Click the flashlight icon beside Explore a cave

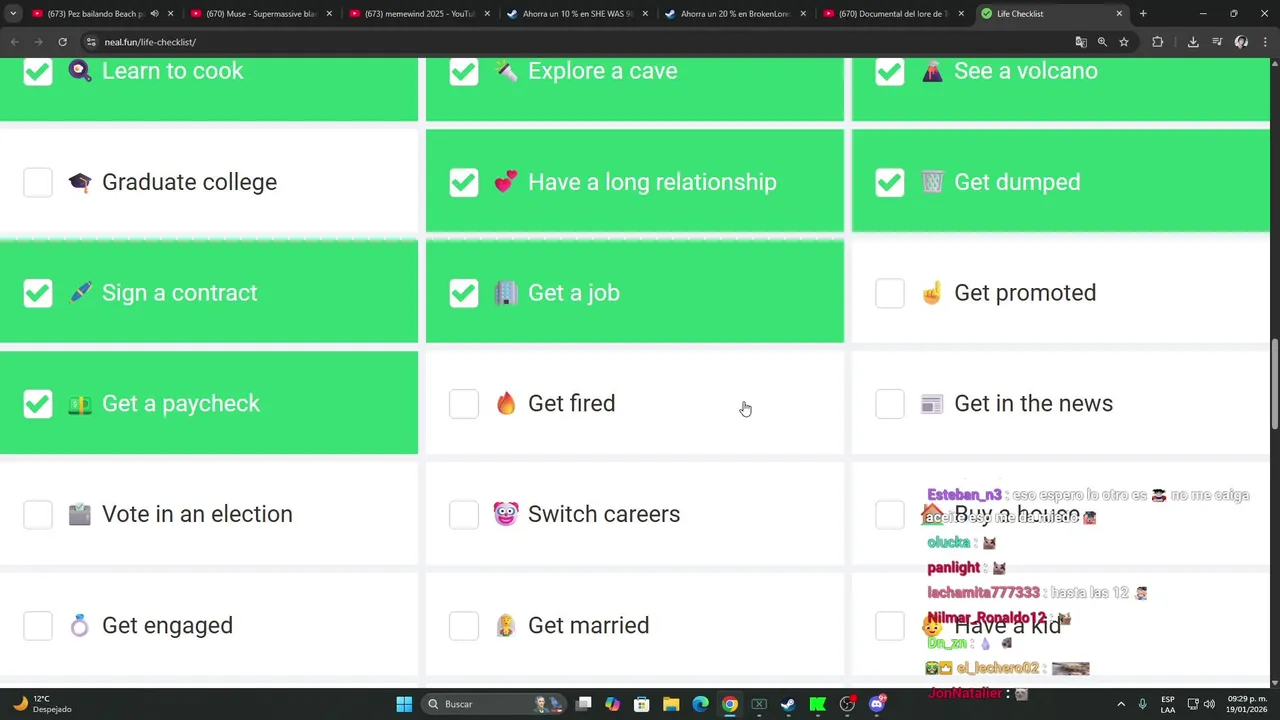tap(506, 71)
